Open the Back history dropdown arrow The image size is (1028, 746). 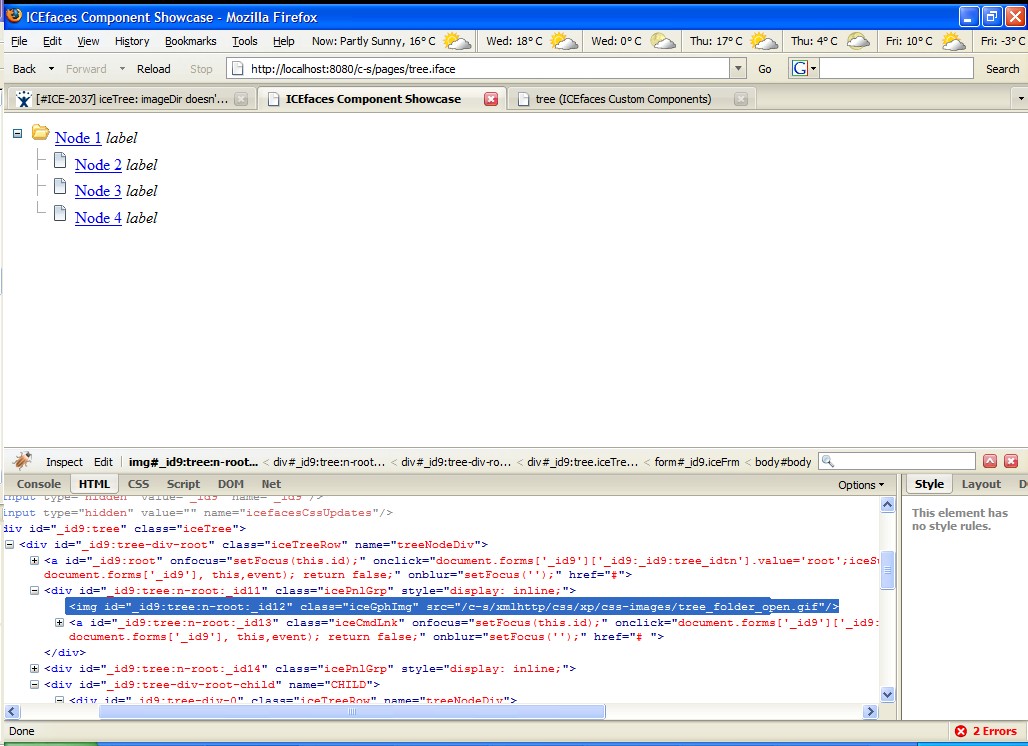coord(51,69)
